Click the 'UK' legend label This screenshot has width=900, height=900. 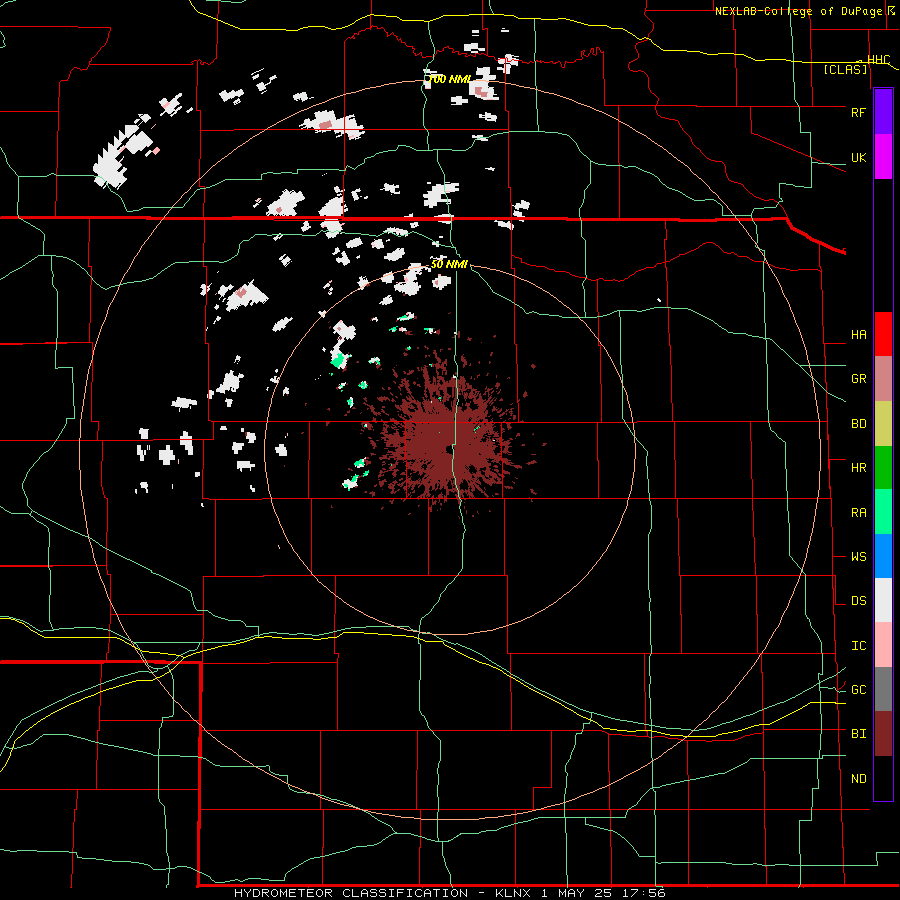tap(859, 158)
